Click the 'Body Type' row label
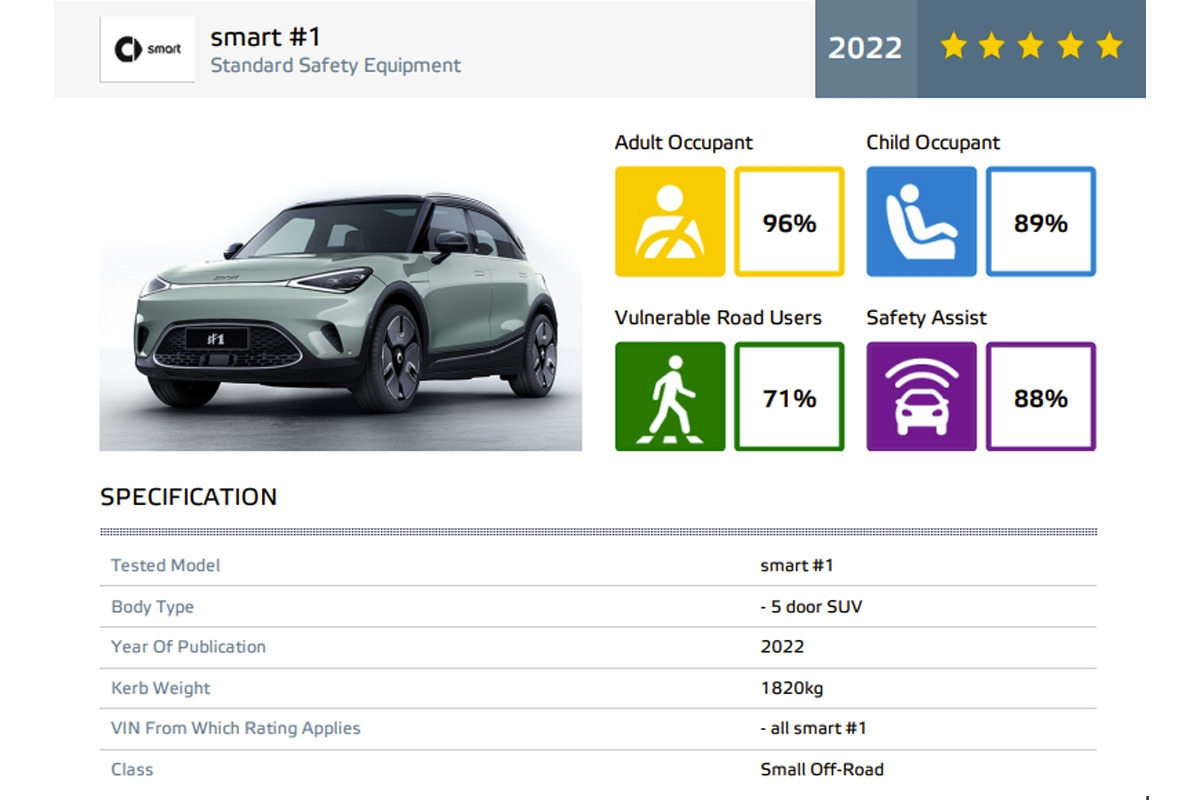1200x800 pixels. [x=152, y=607]
